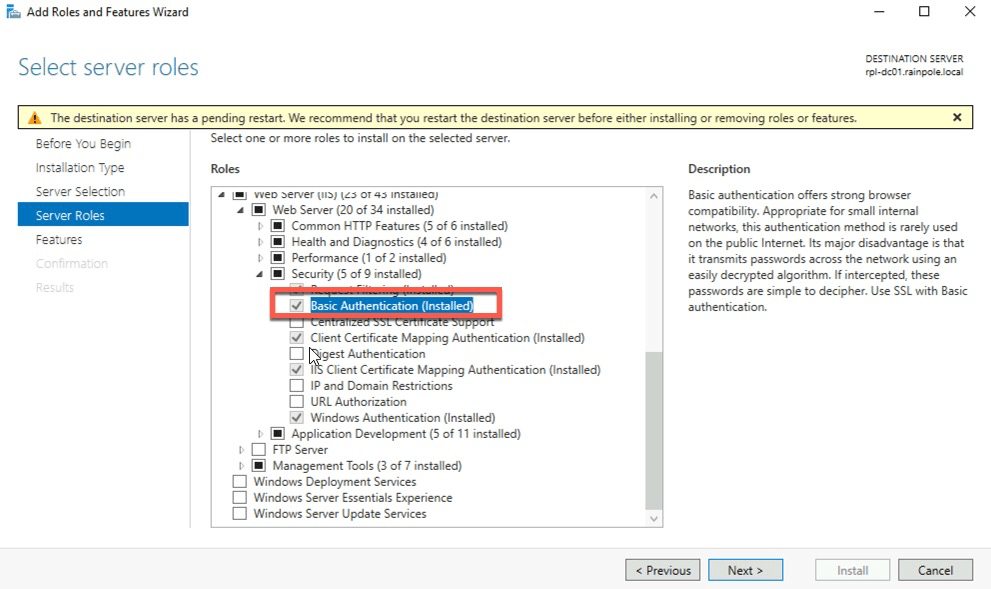This screenshot has height=589, width=991.
Task: Check IP and Domain Restrictions
Action: pos(297,386)
